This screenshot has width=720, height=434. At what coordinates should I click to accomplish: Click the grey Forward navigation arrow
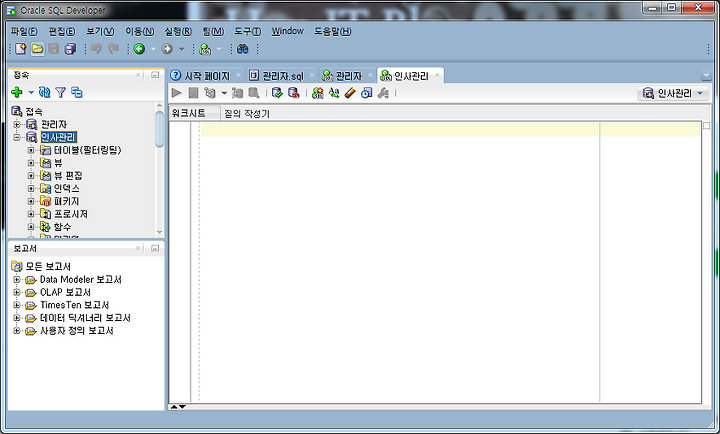[167, 49]
